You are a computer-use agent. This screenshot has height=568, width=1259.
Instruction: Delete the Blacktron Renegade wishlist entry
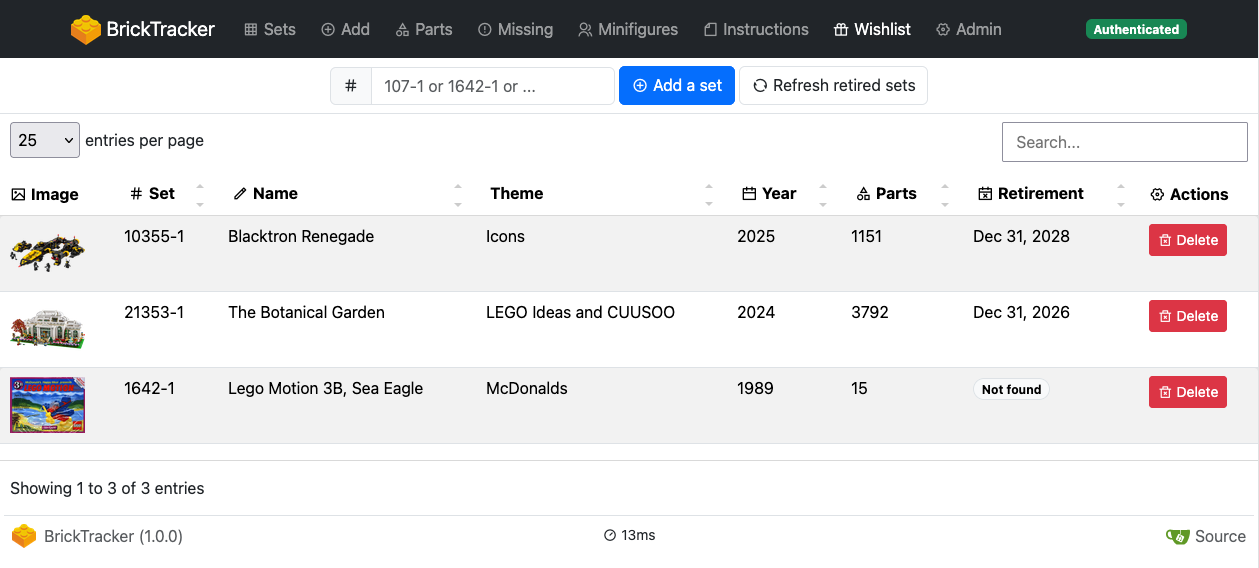click(x=1187, y=240)
